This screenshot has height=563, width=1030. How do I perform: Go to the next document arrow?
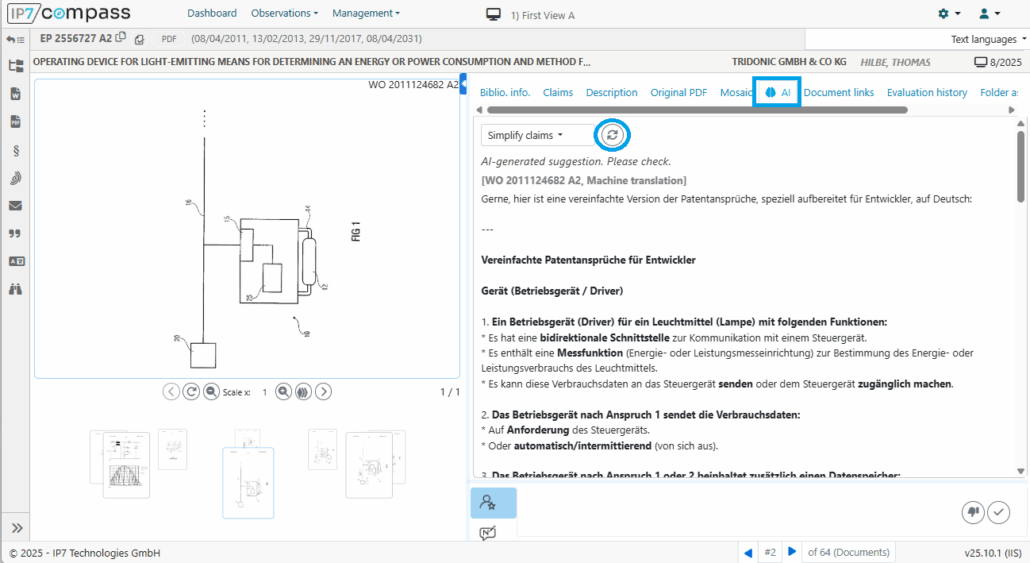click(792, 552)
